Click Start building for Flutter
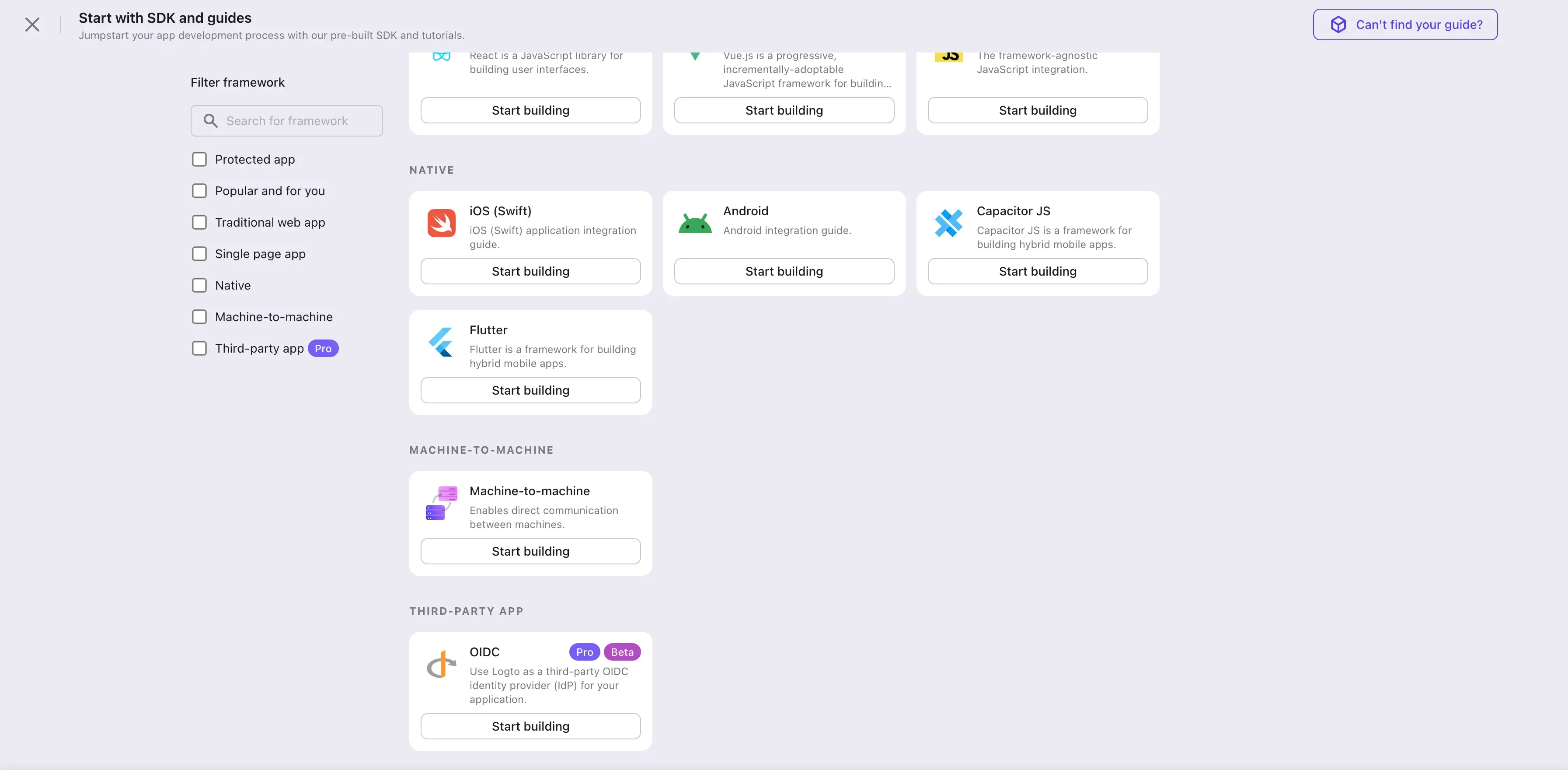This screenshot has width=1568, height=770. tap(531, 390)
